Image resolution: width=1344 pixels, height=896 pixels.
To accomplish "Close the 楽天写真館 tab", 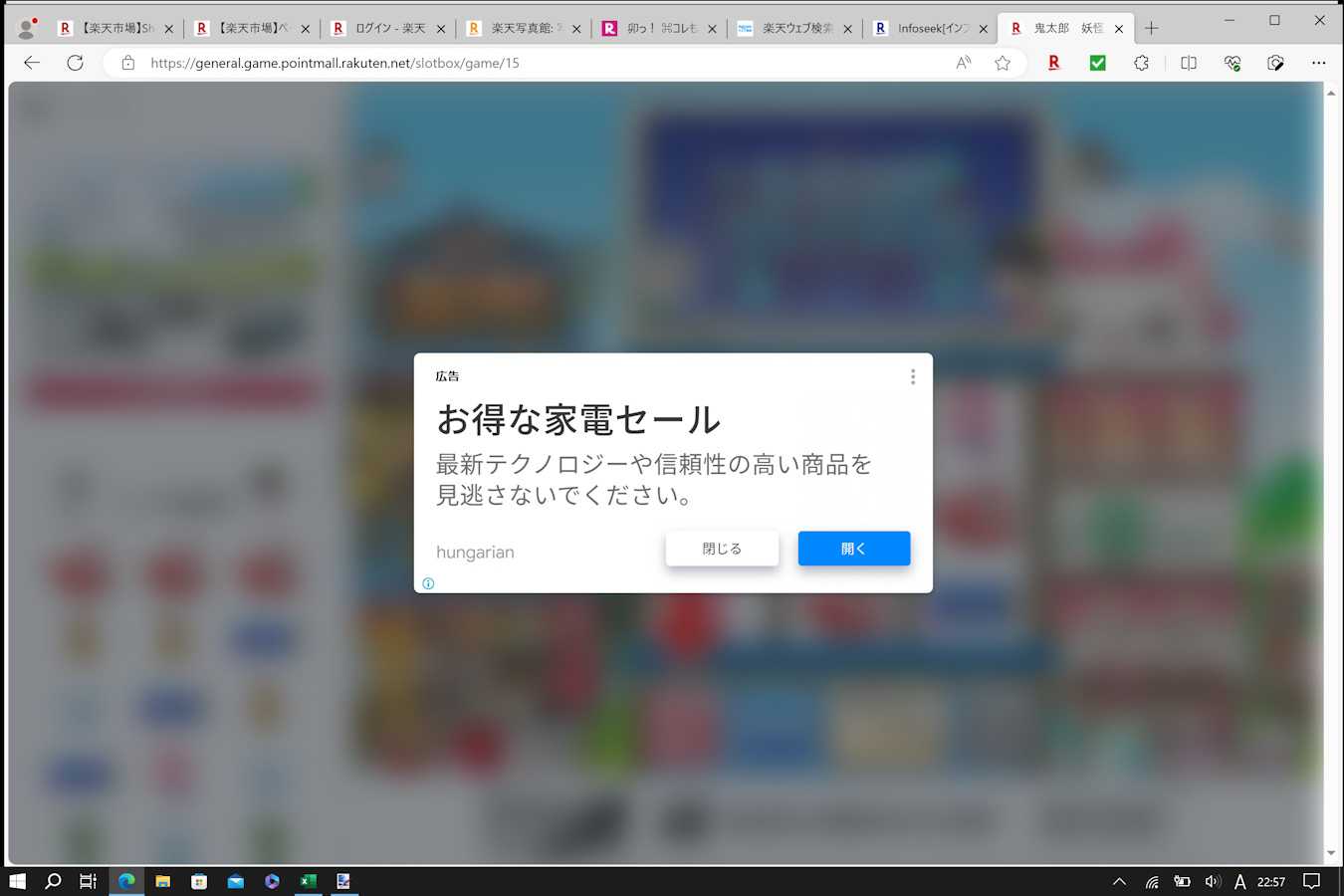I will (576, 29).
